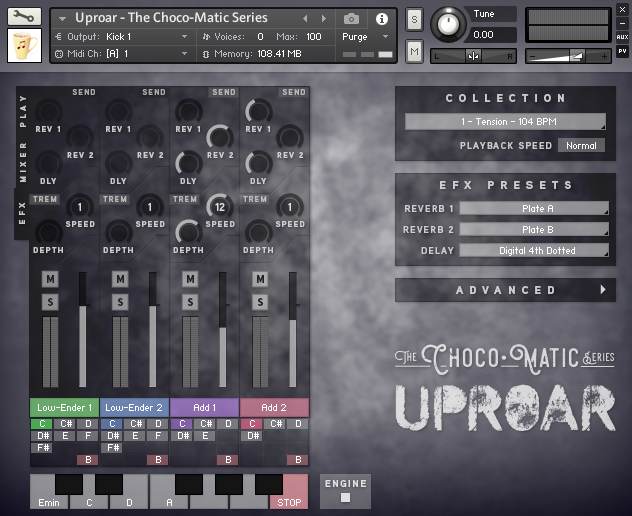Click the REV 1 knob on Low-Ender 2
Image resolution: width=632 pixels, height=516 pixels.
click(119, 111)
